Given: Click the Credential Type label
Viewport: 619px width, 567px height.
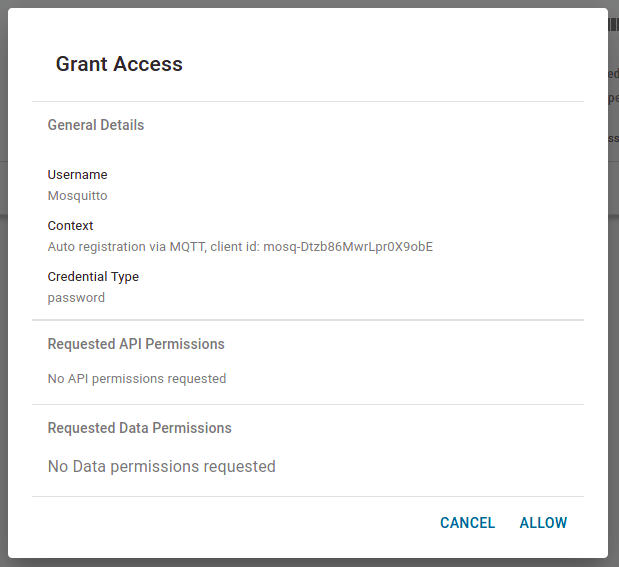Looking at the screenshot, I should pos(93,277).
